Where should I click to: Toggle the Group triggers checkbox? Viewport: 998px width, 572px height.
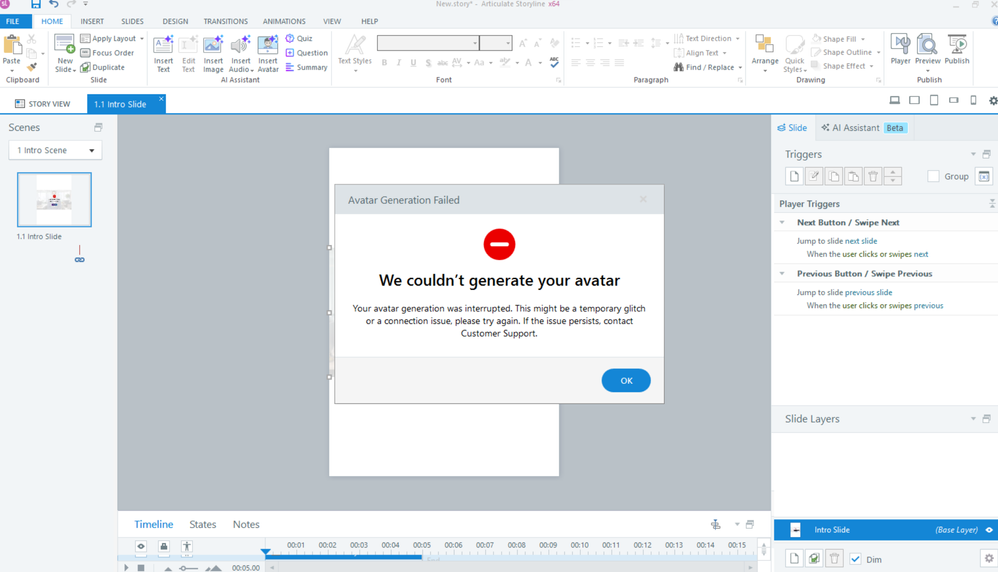(x=933, y=176)
